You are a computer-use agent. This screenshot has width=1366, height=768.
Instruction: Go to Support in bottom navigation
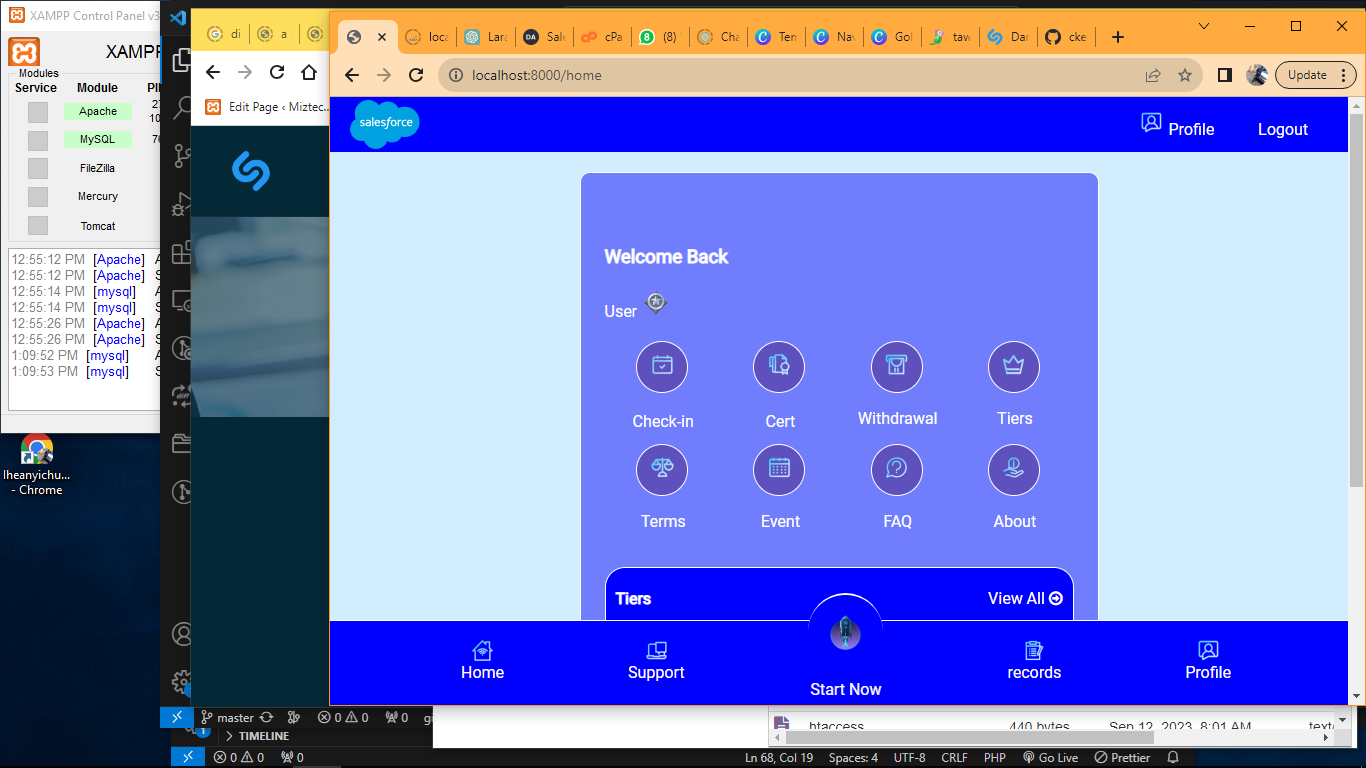click(656, 661)
